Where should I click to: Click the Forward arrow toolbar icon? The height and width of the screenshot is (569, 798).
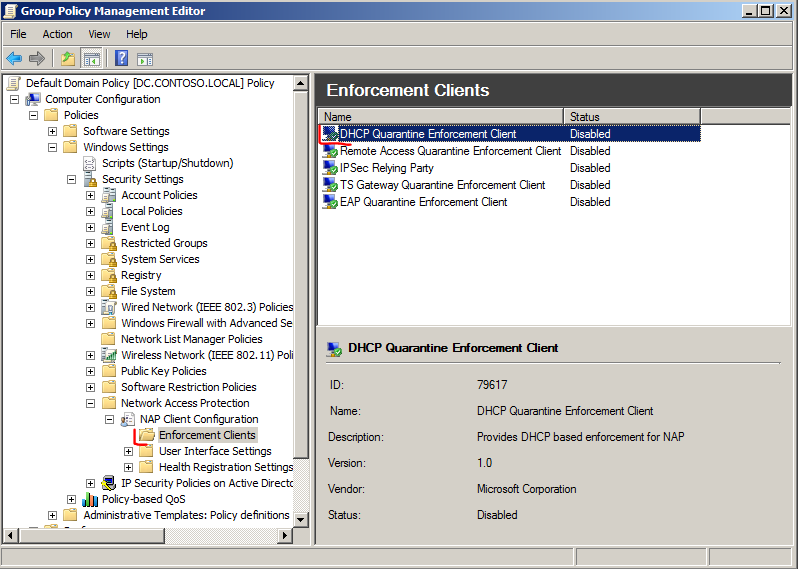(37, 59)
